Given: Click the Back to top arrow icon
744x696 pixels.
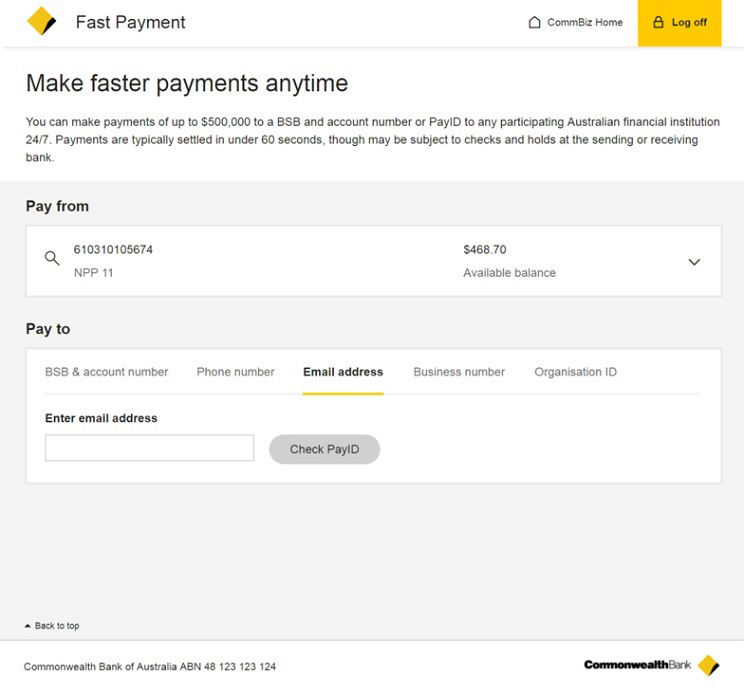Looking at the screenshot, I should coord(28,626).
